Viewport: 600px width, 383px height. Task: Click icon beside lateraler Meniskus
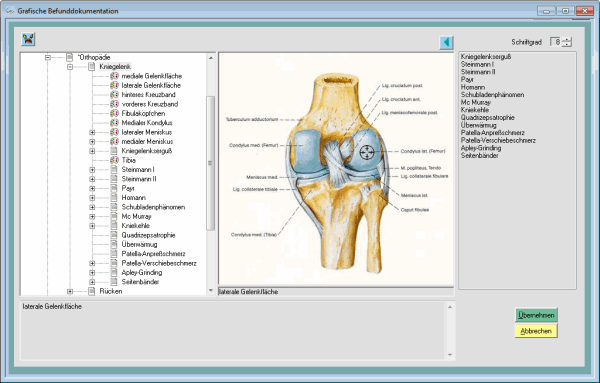[114, 132]
